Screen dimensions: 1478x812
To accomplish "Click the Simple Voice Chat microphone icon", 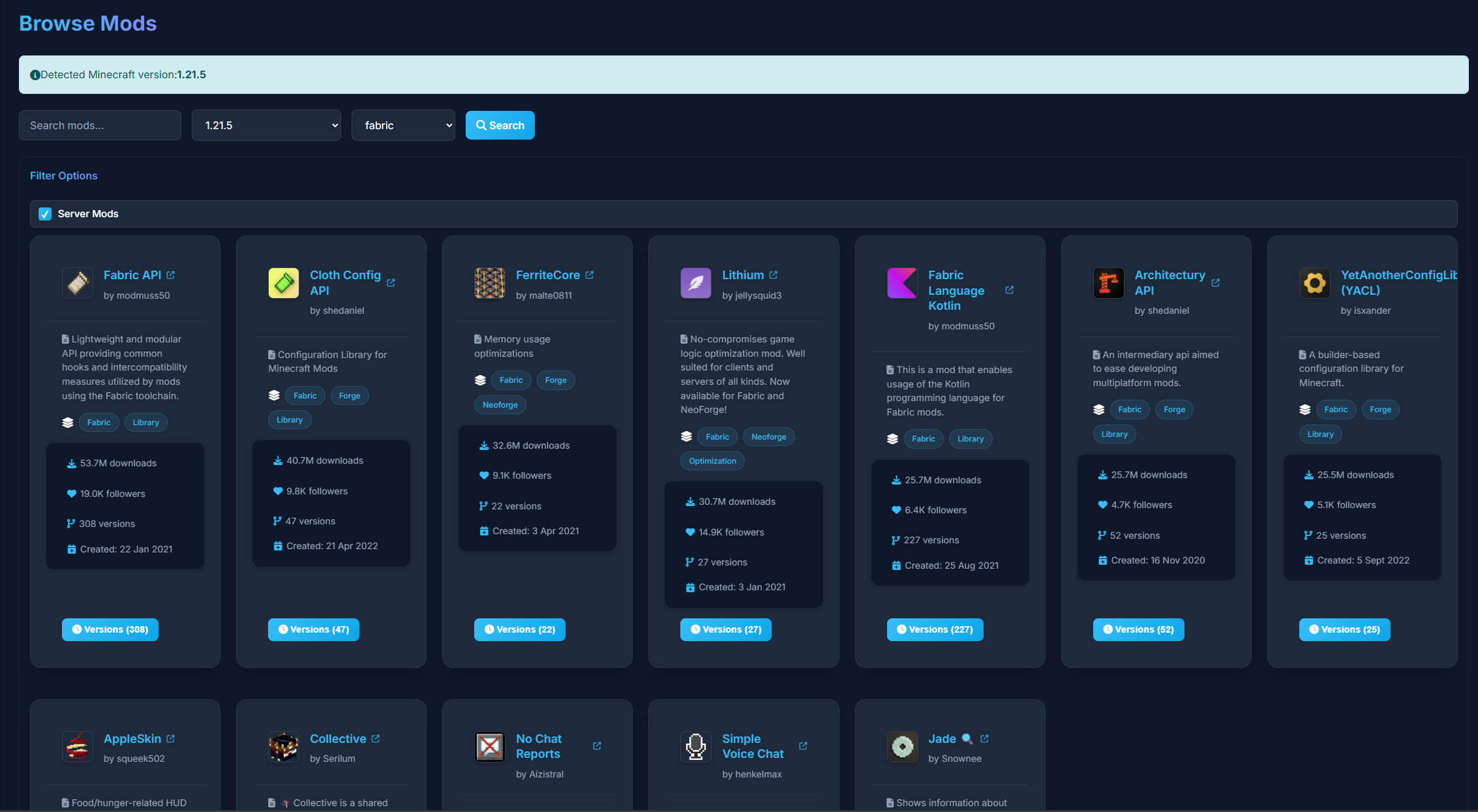I will 695,747.
